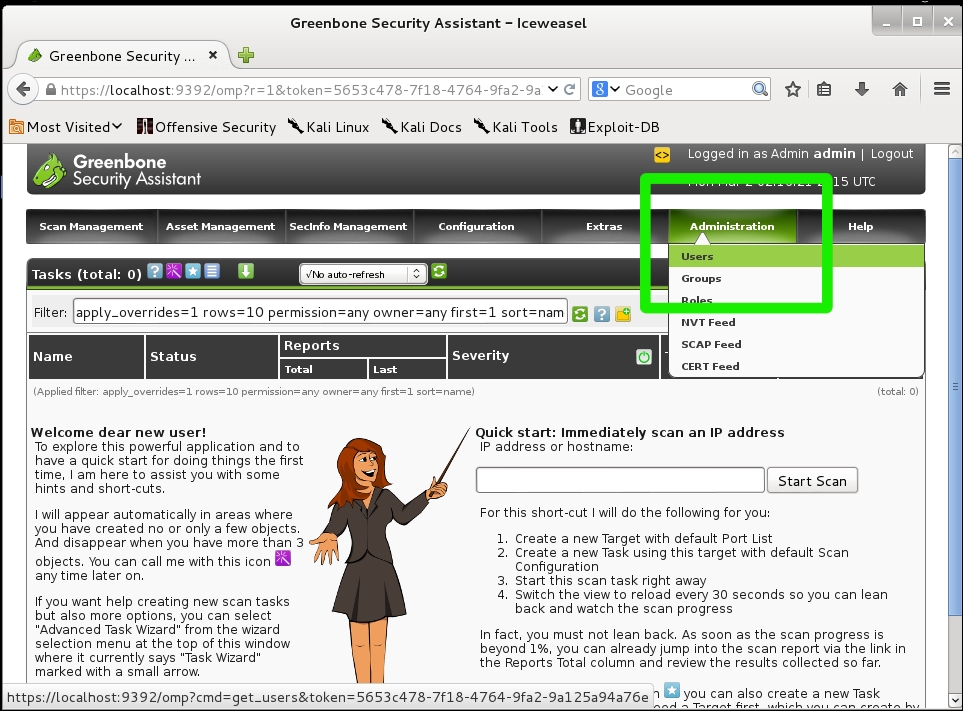Select Users in the Administration menu

[796, 257]
